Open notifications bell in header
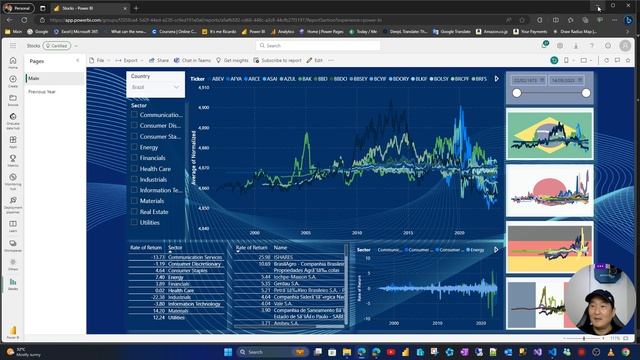This screenshot has width=640, height=360. (x=544, y=45)
